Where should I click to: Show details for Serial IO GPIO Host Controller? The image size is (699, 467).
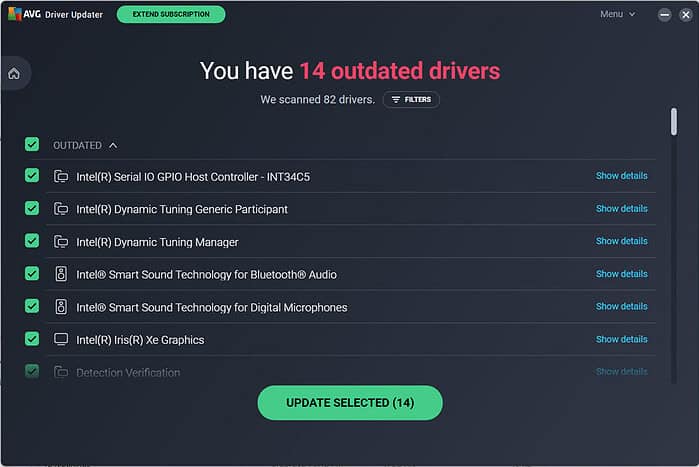[x=621, y=176]
